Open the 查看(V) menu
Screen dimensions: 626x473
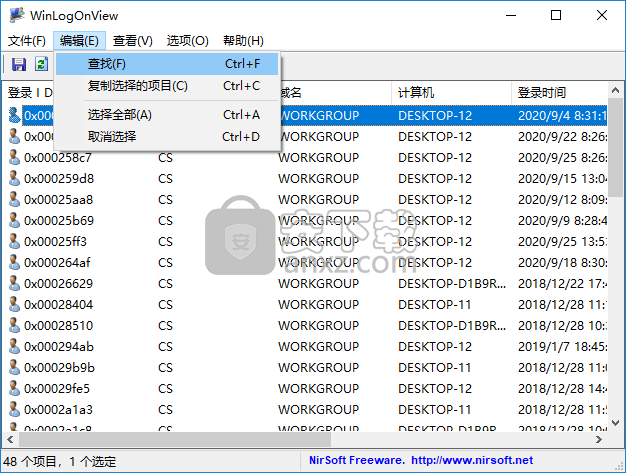pos(133,41)
